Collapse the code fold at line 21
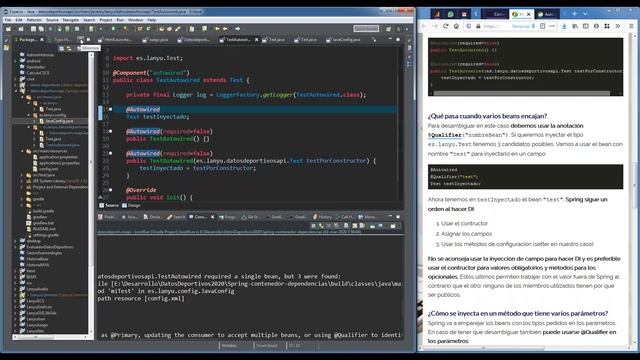 point(111,153)
